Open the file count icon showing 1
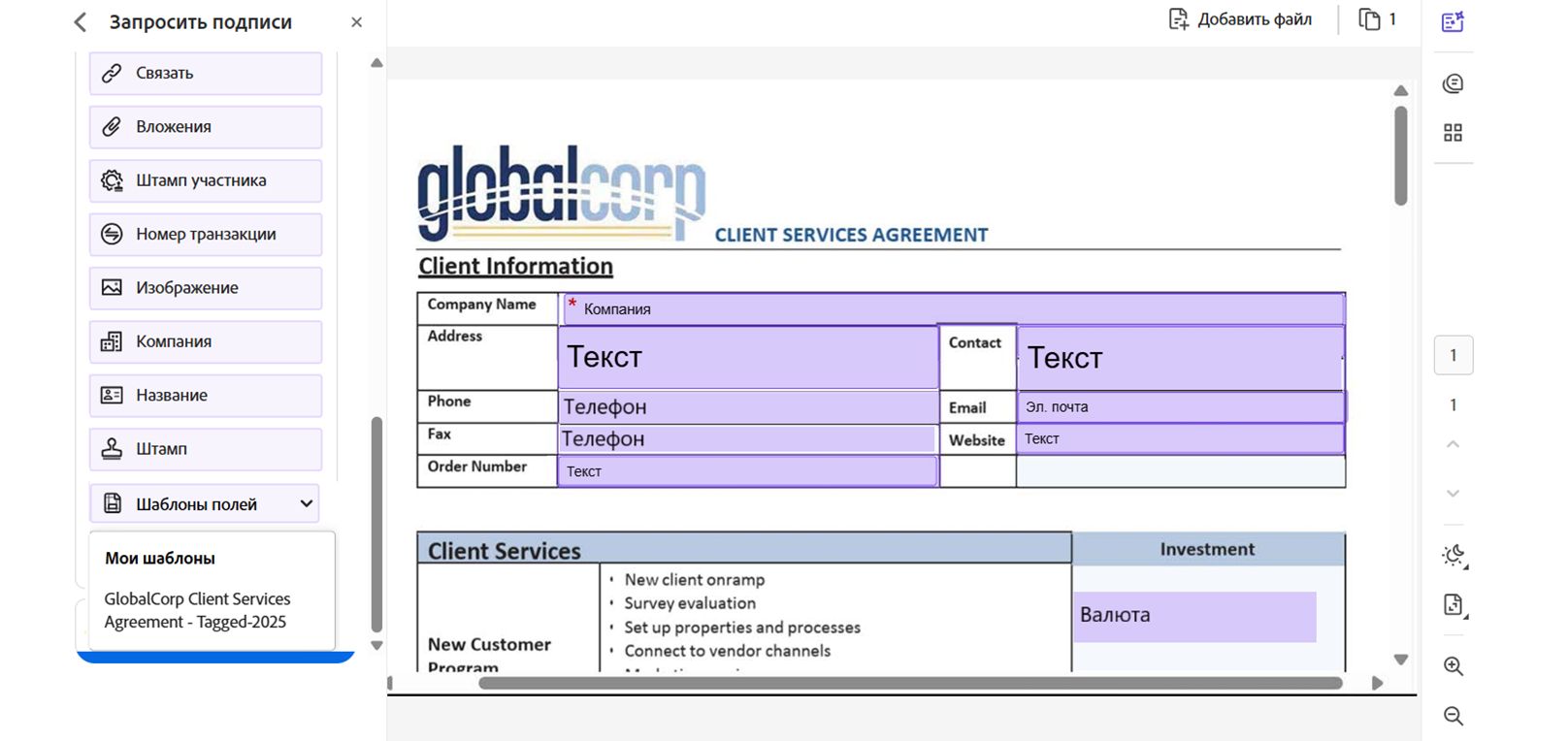 point(1378,19)
